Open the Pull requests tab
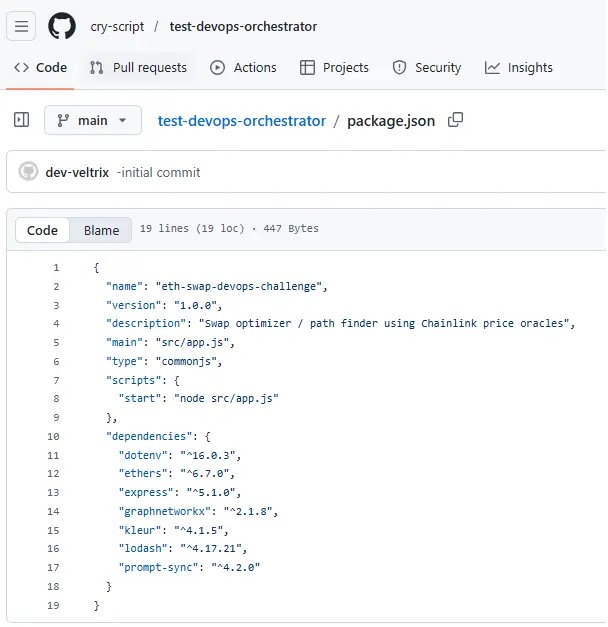This screenshot has width=608, height=627. [x=138, y=68]
